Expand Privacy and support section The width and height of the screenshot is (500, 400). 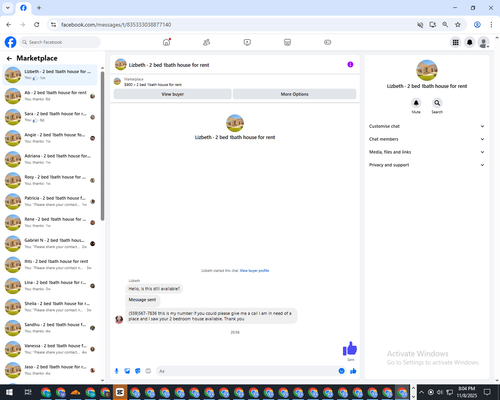point(426,165)
